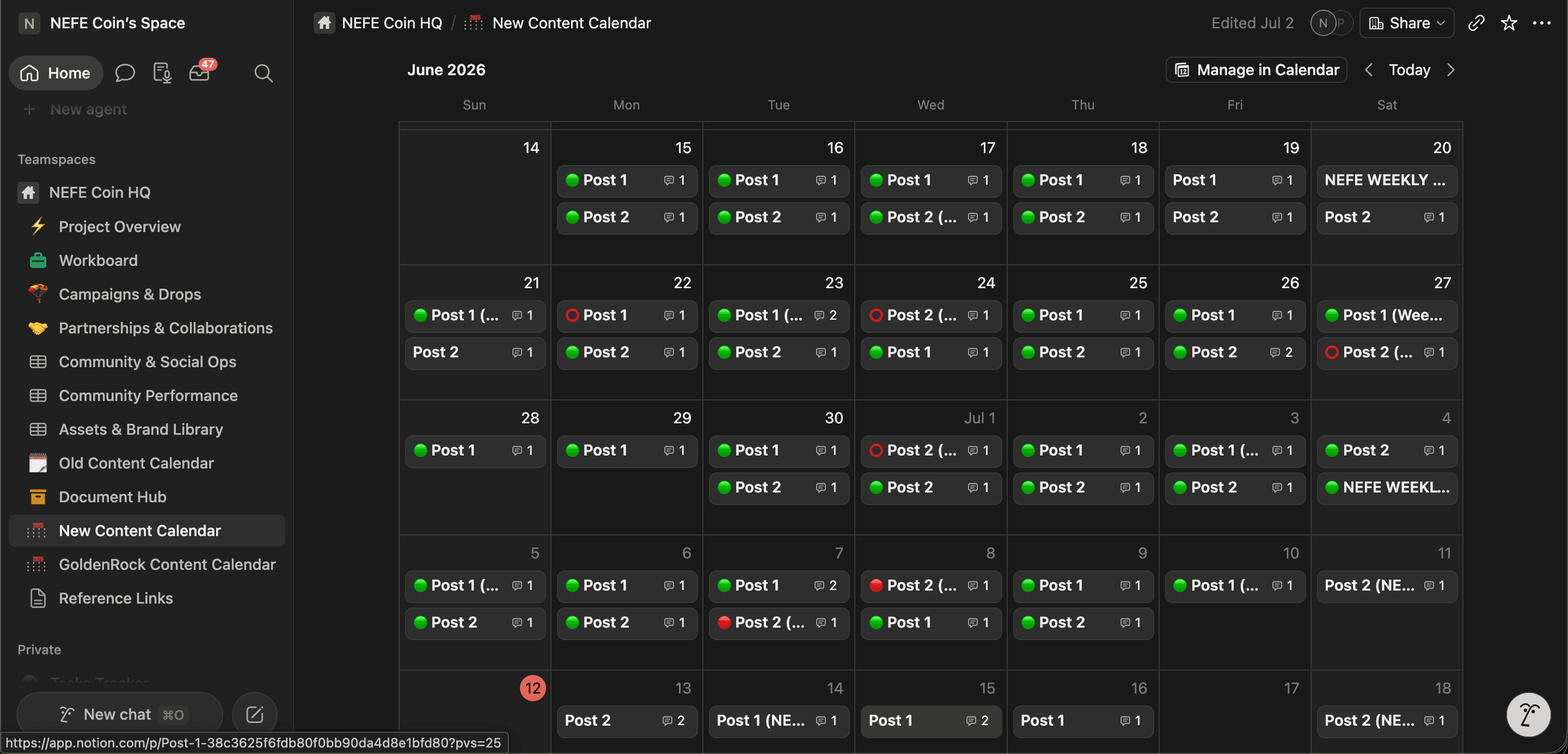
Task: Open the red-circle Post 1 on June 22
Action: pyautogui.click(x=627, y=315)
